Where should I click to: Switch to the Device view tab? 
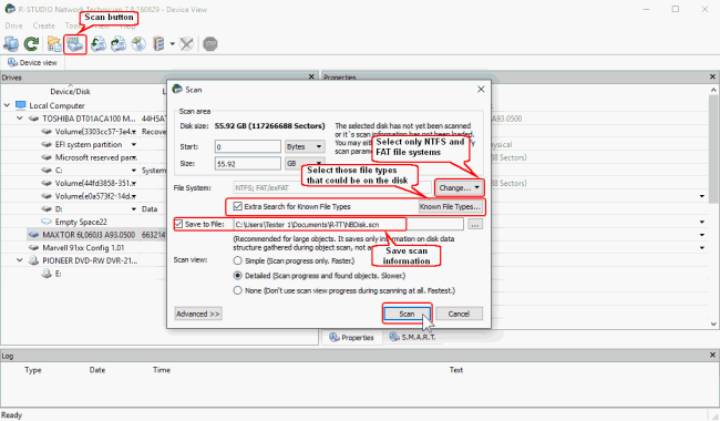click(32, 62)
